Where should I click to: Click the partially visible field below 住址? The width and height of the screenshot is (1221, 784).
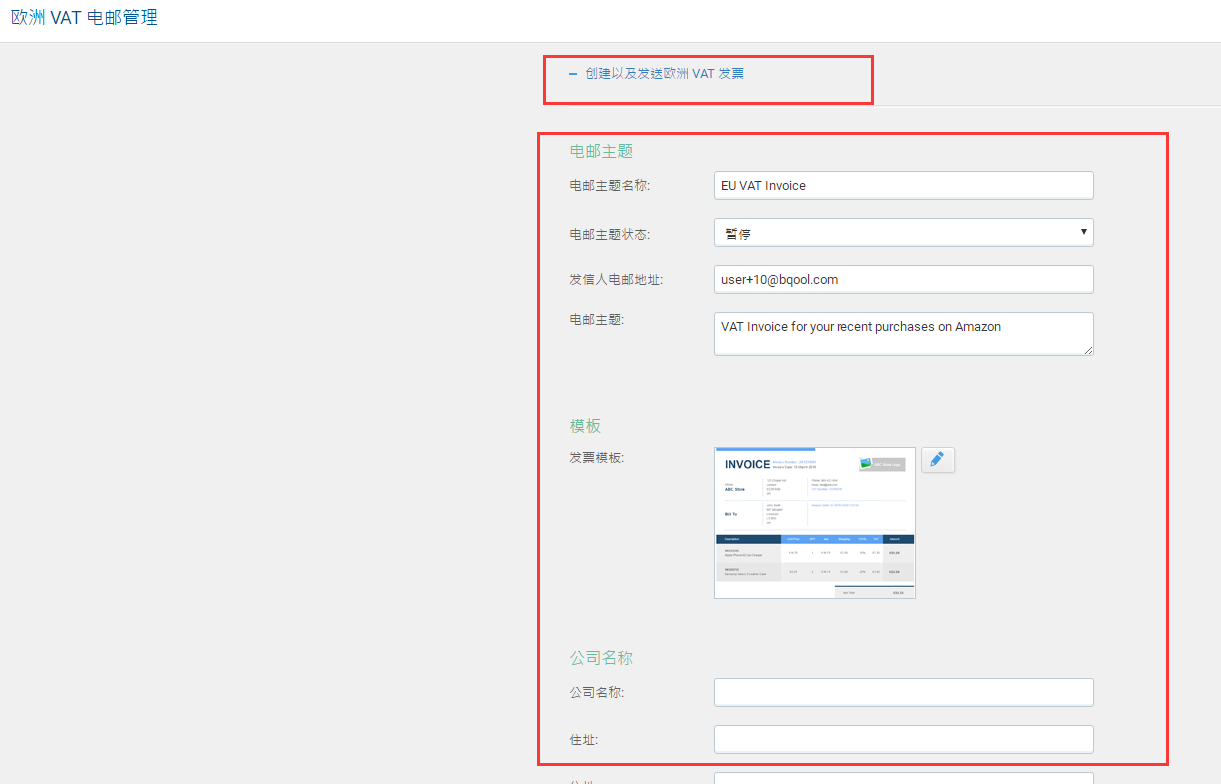[x=903, y=778]
